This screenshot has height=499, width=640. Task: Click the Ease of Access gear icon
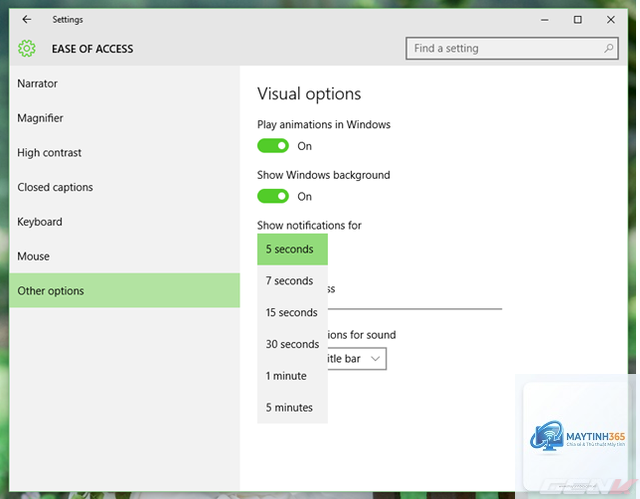pos(27,49)
